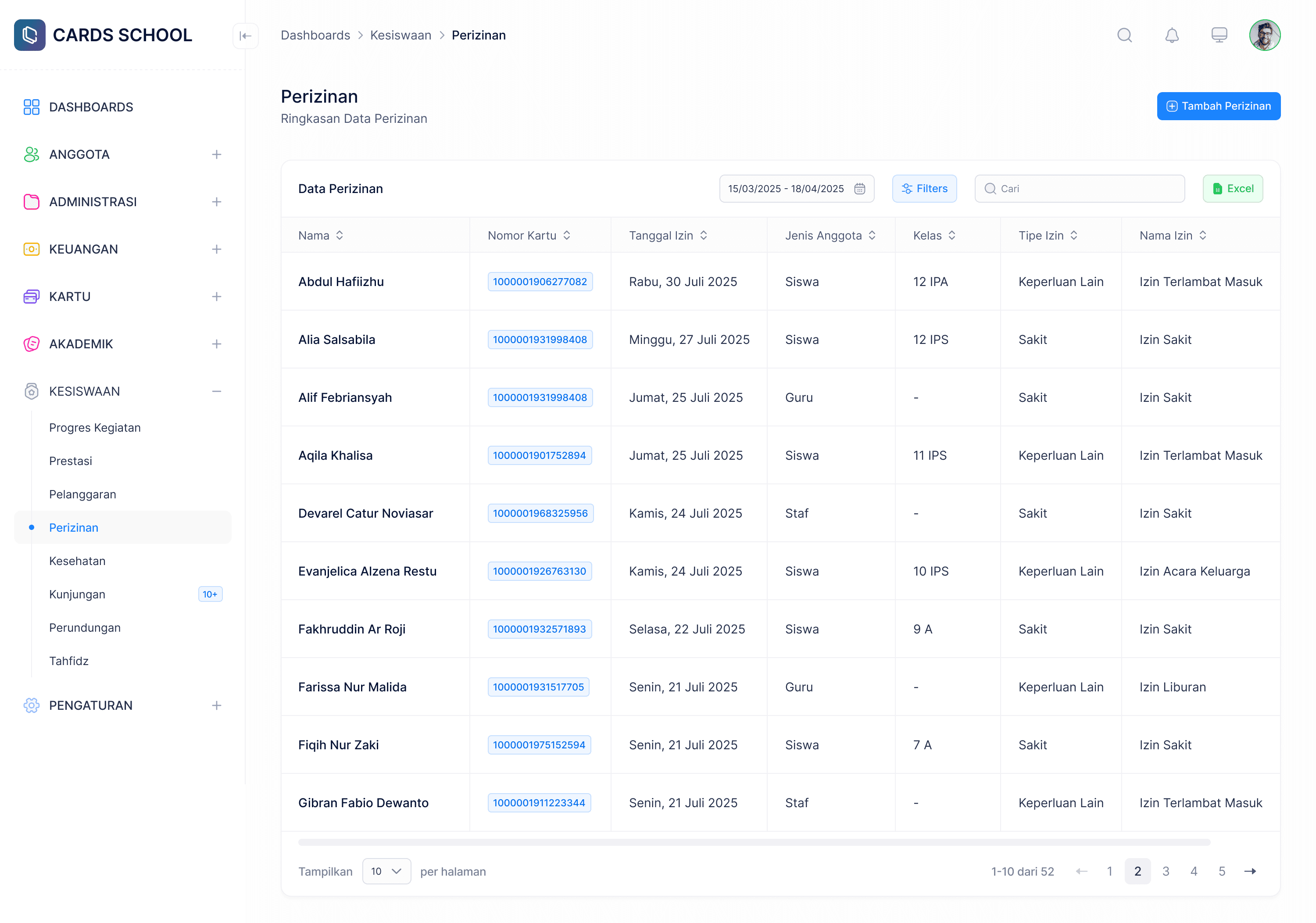Image resolution: width=1316 pixels, height=923 pixels.
Task: Click the Cards School logo icon
Action: (30, 35)
